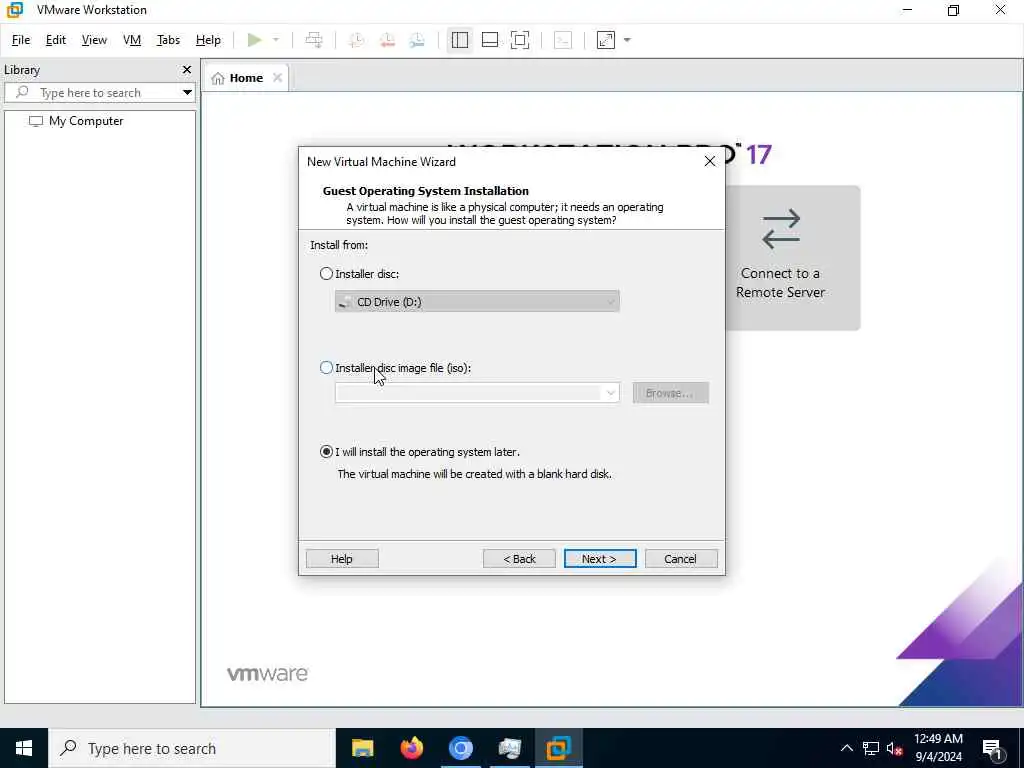Click the Revert to Snapshot toolbar icon
This screenshot has width=1024, height=768.
click(387, 40)
